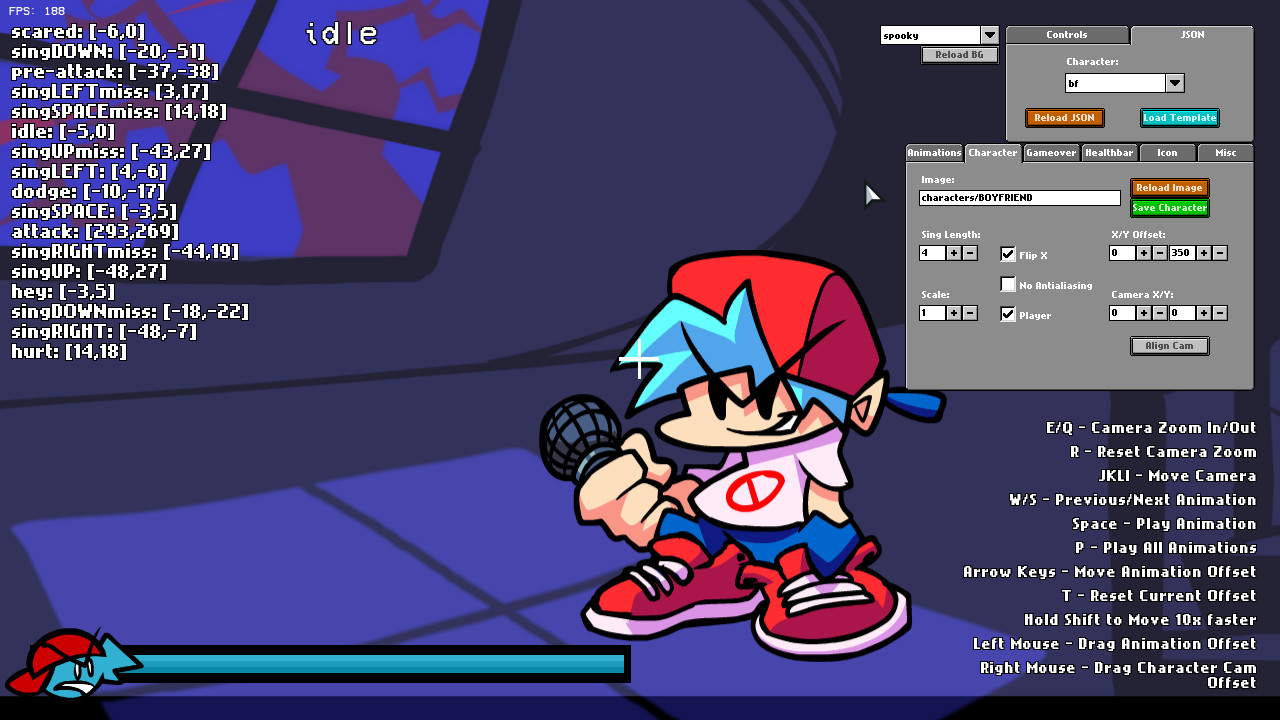Switch to the Controls tab
The image size is (1280, 720).
point(1067,35)
